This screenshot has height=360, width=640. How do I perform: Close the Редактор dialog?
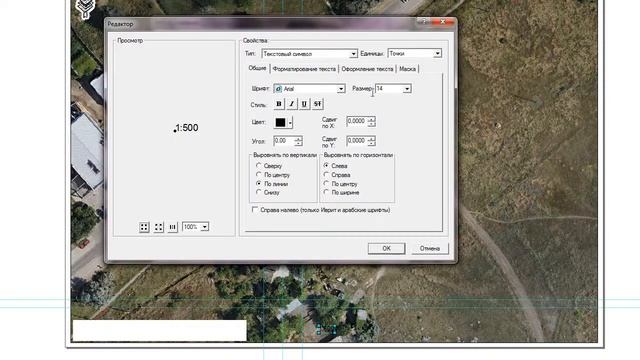[443, 22]
